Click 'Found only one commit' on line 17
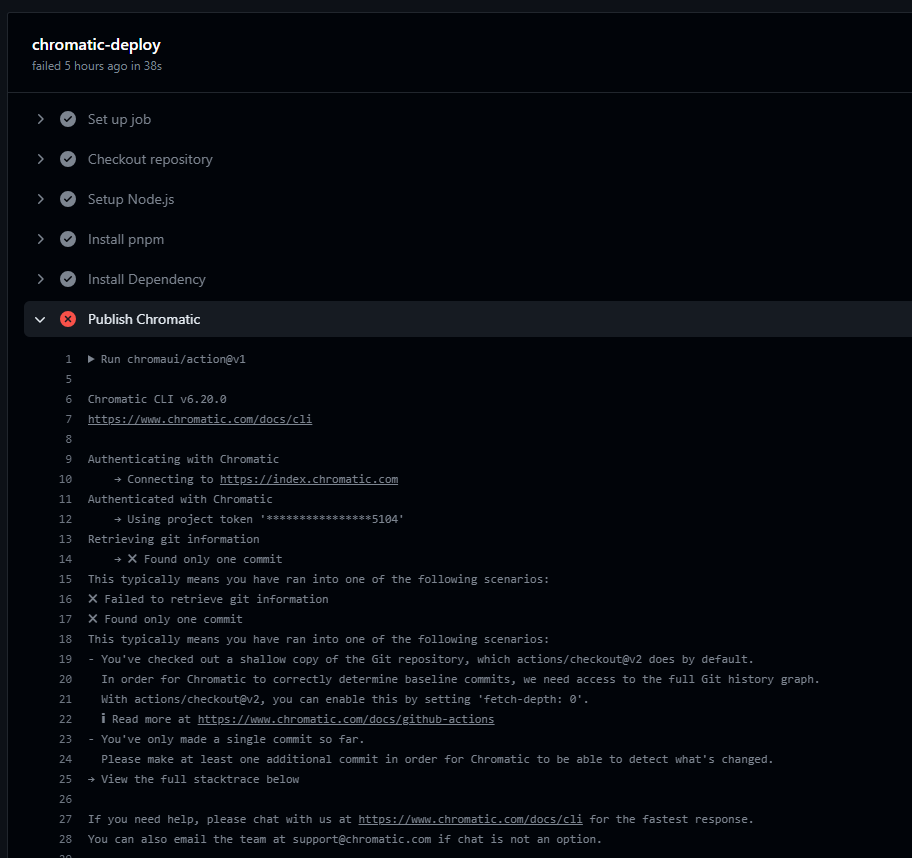Screen dimensions: 912x858 (173, 620)
